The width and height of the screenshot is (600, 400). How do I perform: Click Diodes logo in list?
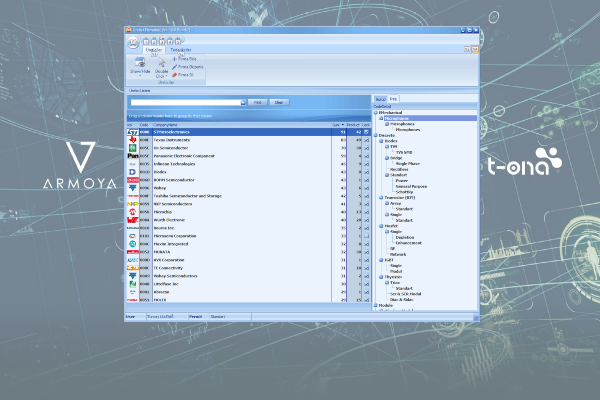tap(132, 172)
